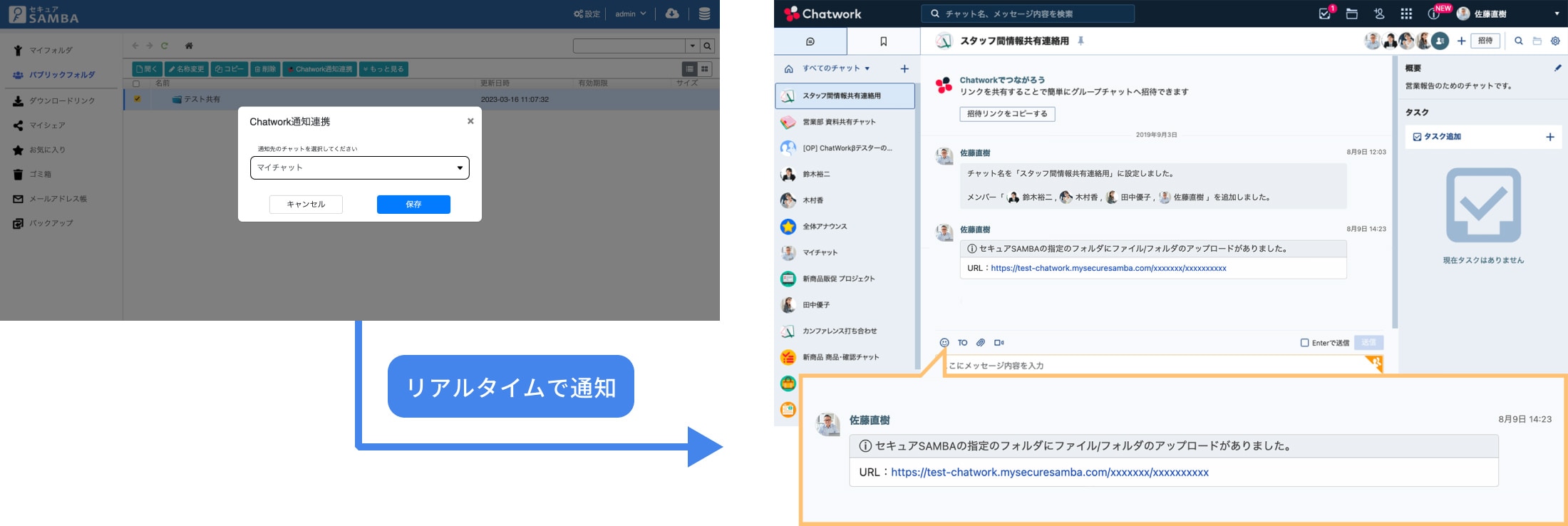Toggle the select-all checkbox in file header

click(x=137, y=83)
